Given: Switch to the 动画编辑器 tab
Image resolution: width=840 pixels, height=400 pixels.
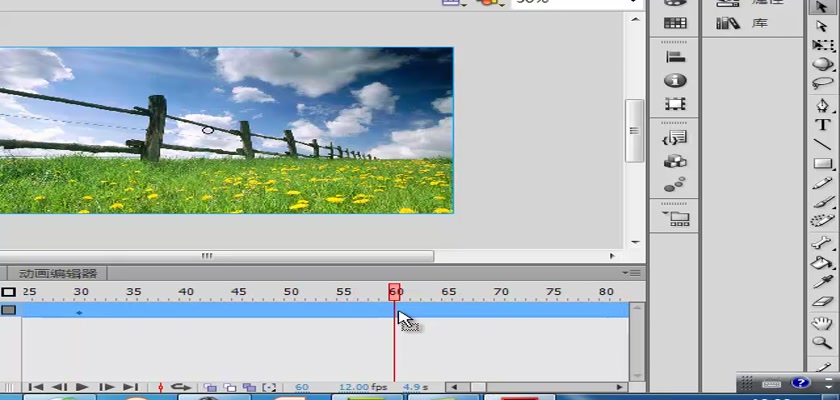Looking at the screenshot, I should coord(58,274).
